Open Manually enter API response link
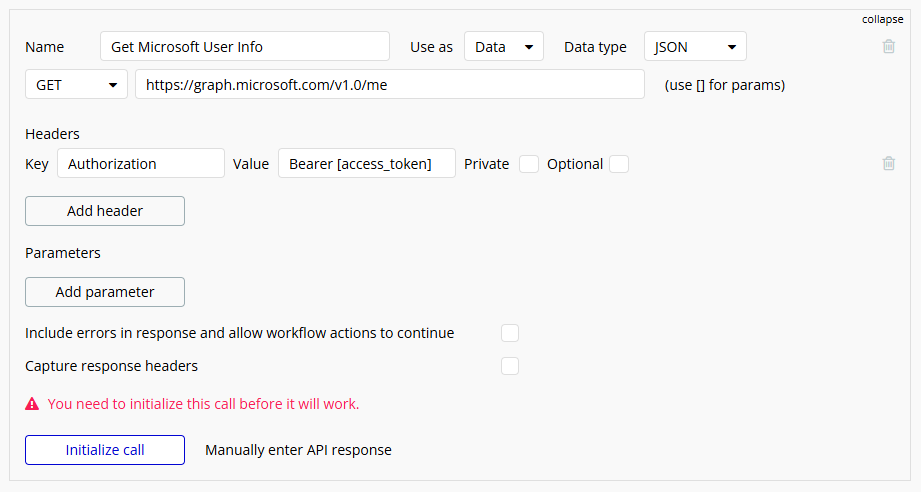This screenshot has height=492, width=921. tap(298, 450)
